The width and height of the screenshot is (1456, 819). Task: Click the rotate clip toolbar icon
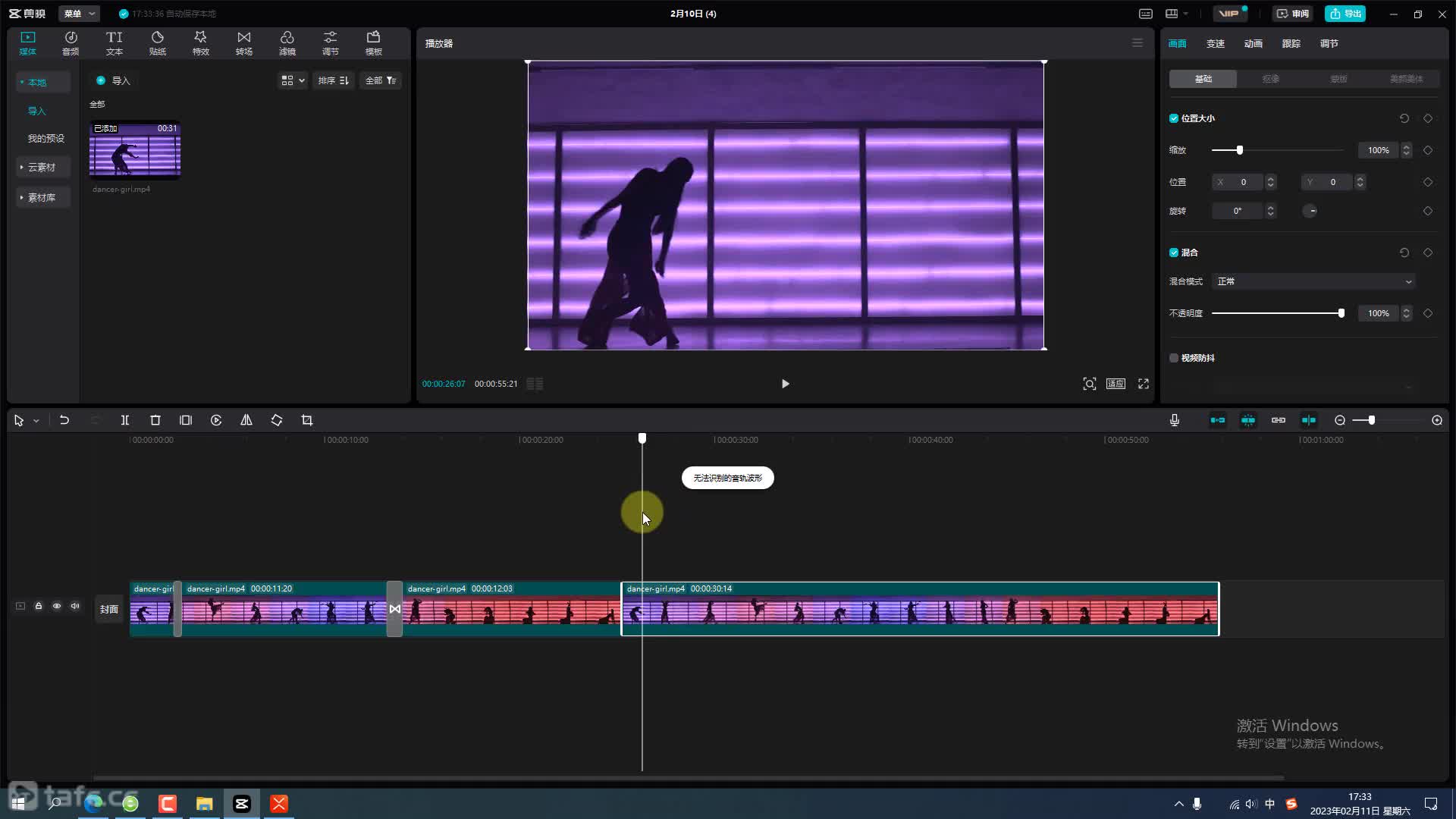[x=277, y=420]
